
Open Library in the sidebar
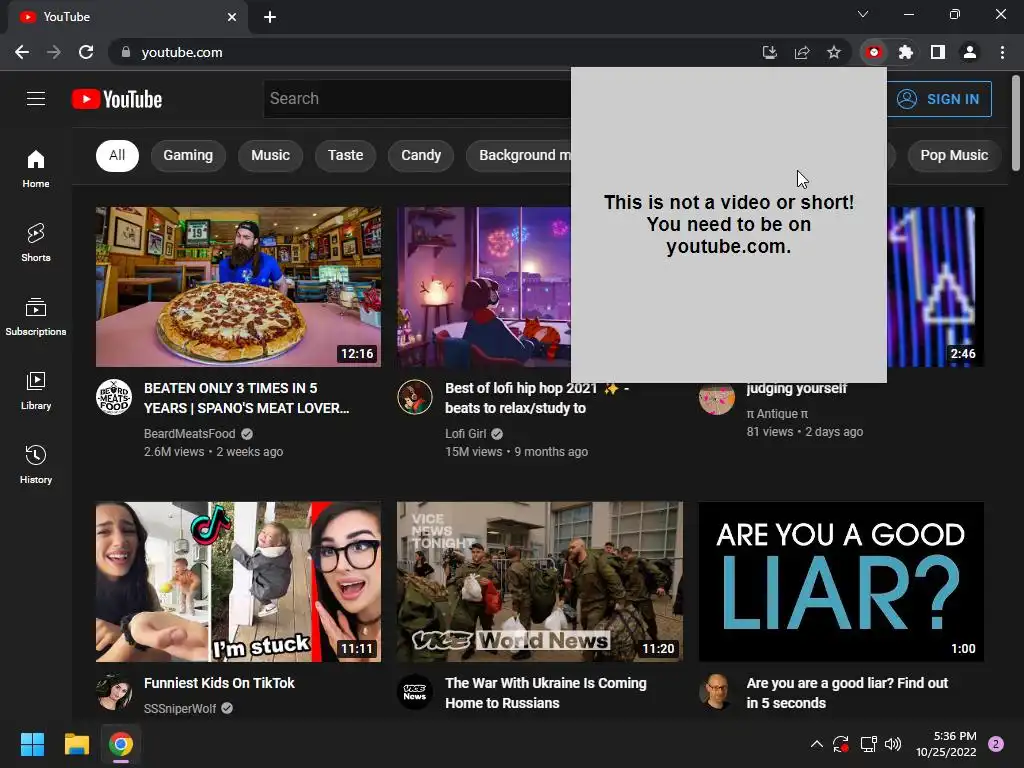pos(36,391)
